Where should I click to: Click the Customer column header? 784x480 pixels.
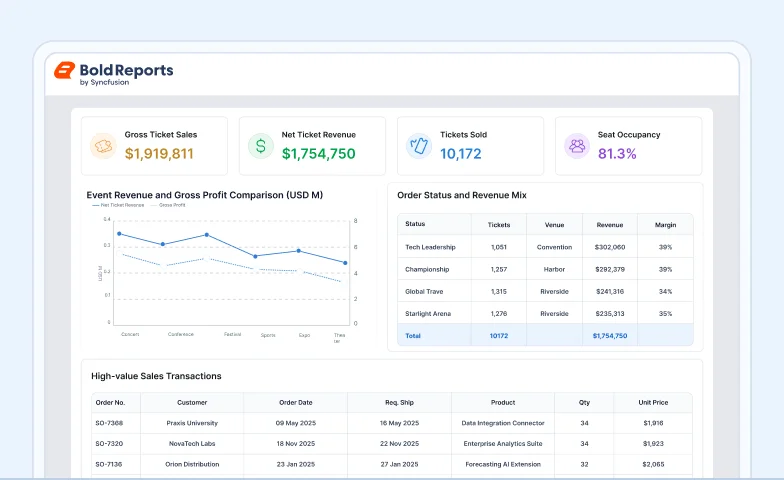click(192, 402)
